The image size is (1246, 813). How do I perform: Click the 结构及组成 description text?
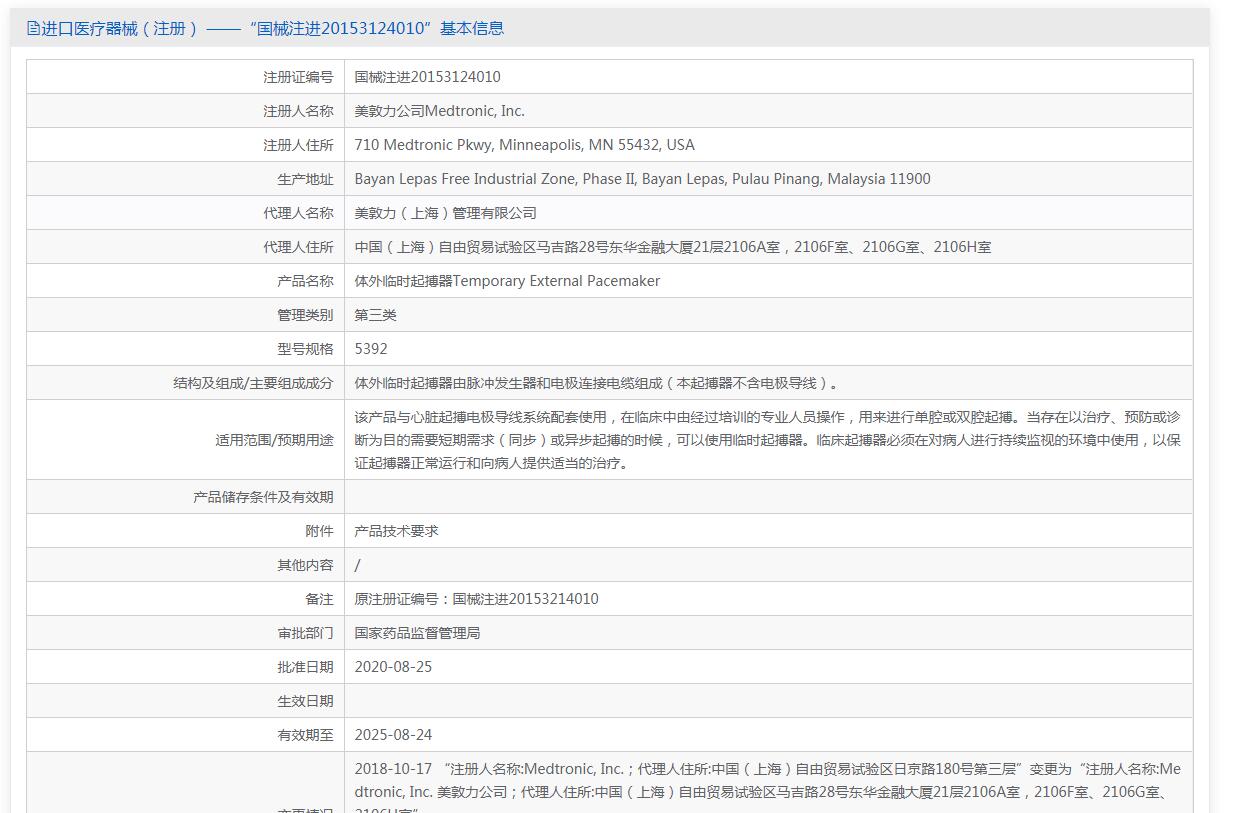tap(596, 383)
